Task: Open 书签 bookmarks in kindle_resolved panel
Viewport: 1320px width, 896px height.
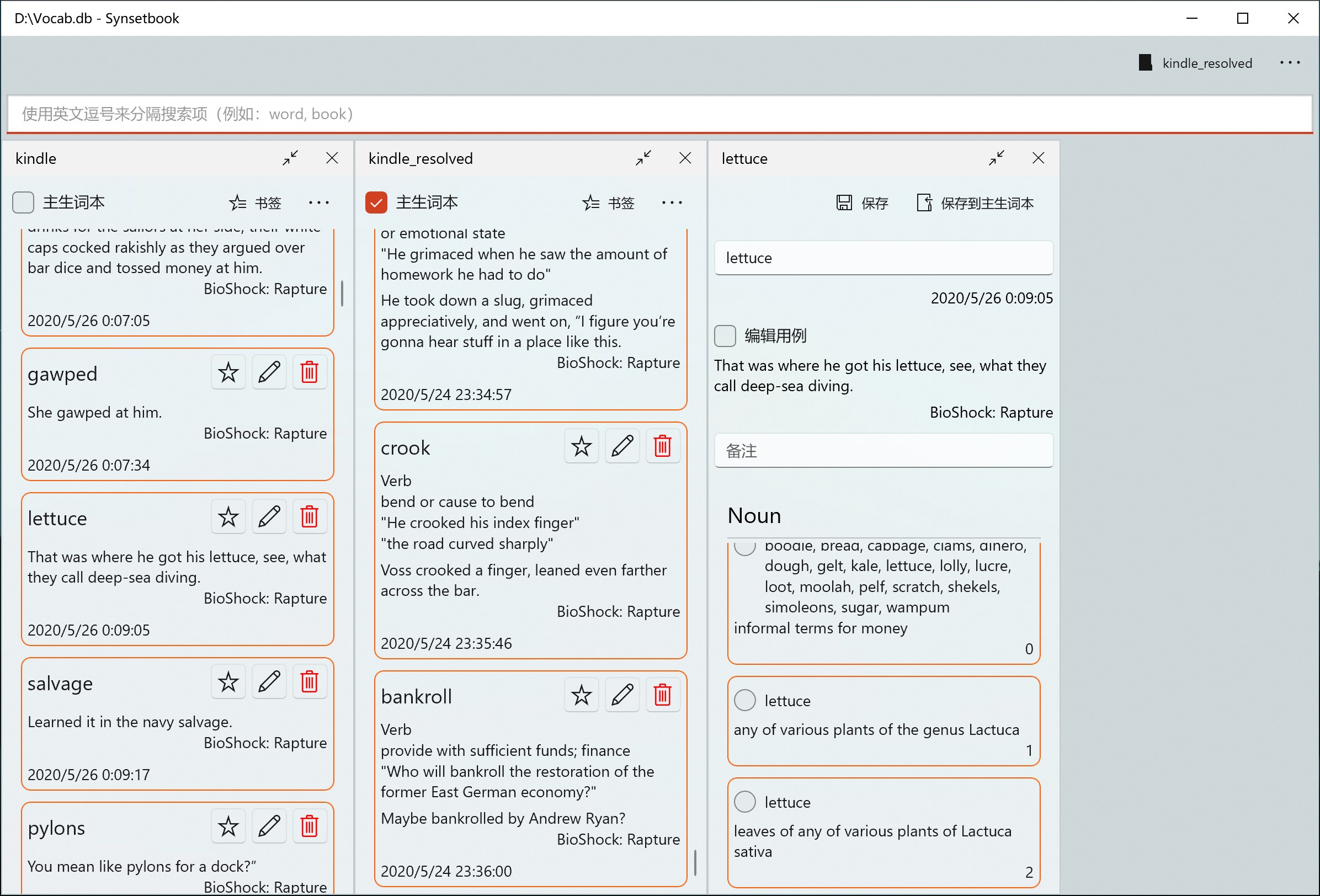Action: tap(609, 202)
